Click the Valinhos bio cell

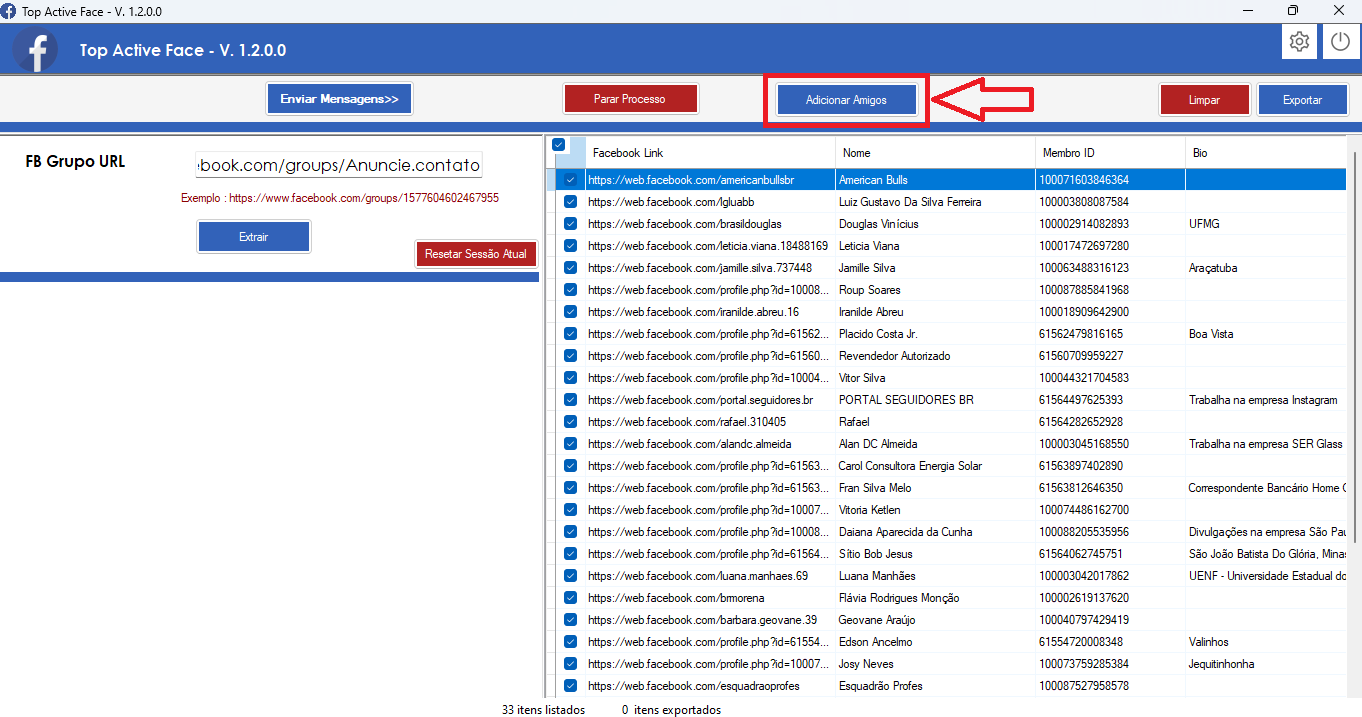click(1266, 642)
